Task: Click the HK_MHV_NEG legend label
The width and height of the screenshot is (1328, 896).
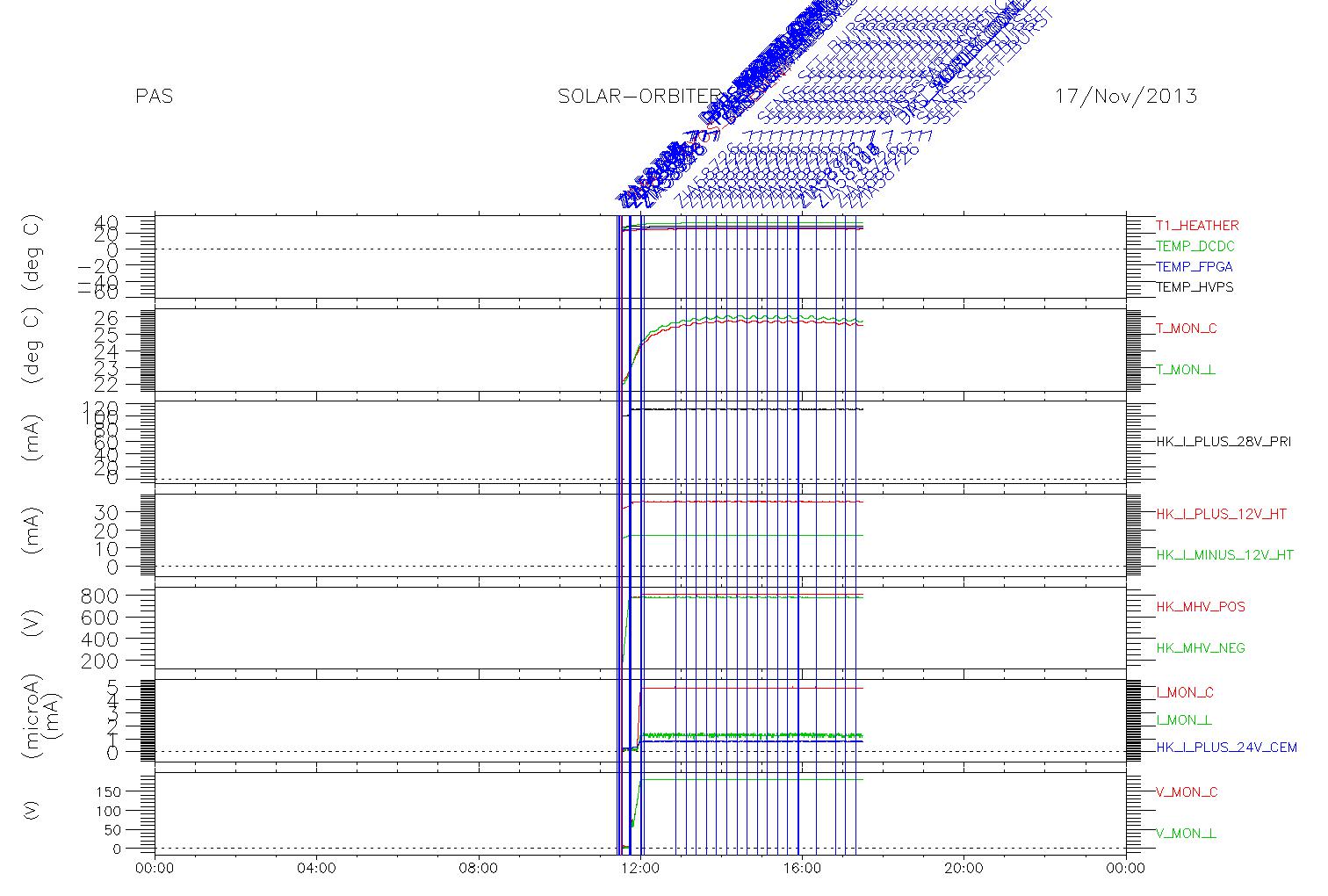Action: click(x=1201, y=648)
